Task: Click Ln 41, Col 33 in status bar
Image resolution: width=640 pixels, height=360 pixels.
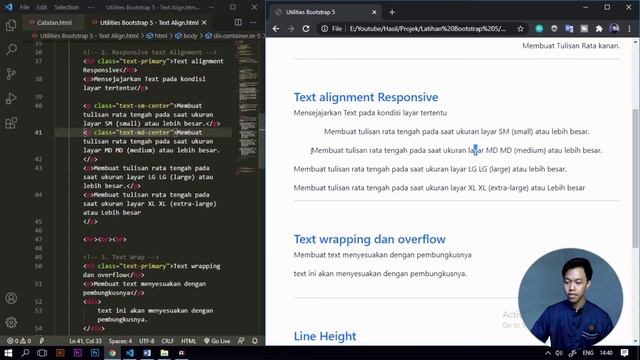Action: point(85,341)
